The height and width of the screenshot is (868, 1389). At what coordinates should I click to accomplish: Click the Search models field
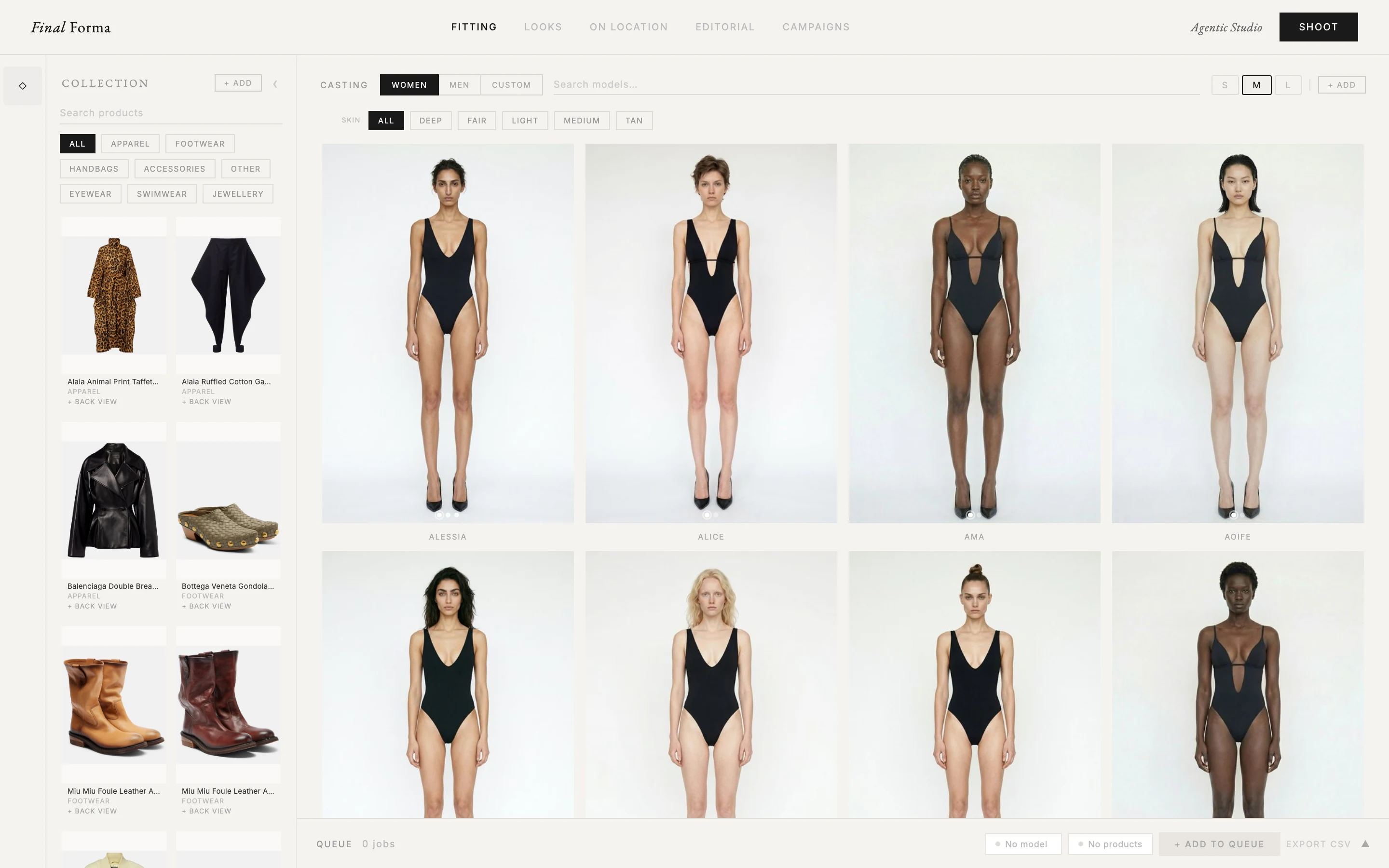tap(876, 85)
